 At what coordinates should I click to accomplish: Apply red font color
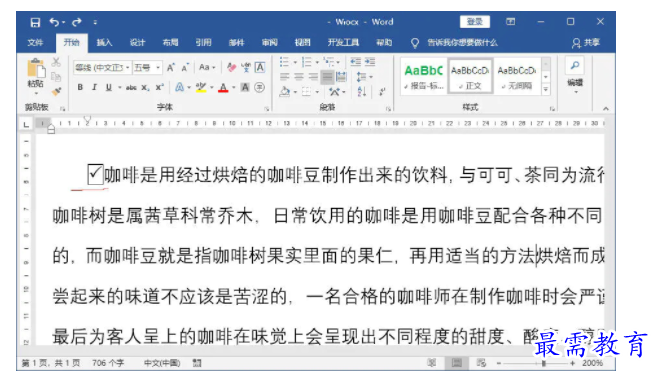click(x=223, y=87)
